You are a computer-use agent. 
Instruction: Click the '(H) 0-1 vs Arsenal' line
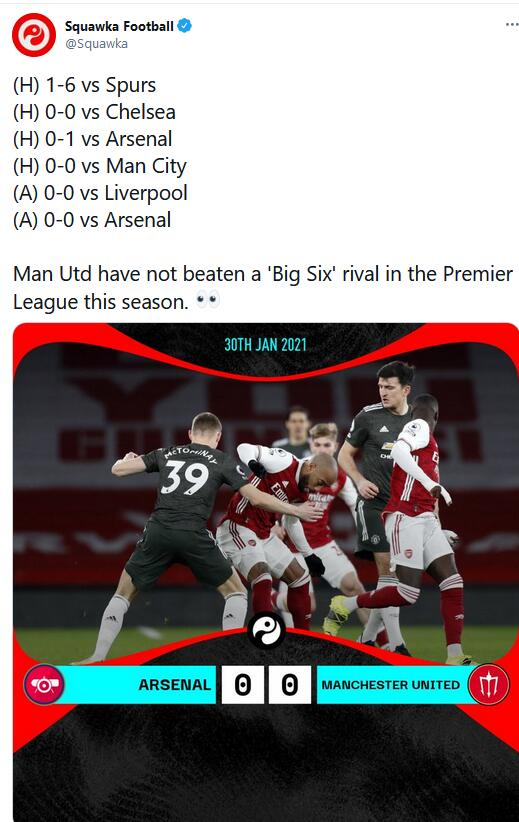pyautogui.click(x=92, y=139)
